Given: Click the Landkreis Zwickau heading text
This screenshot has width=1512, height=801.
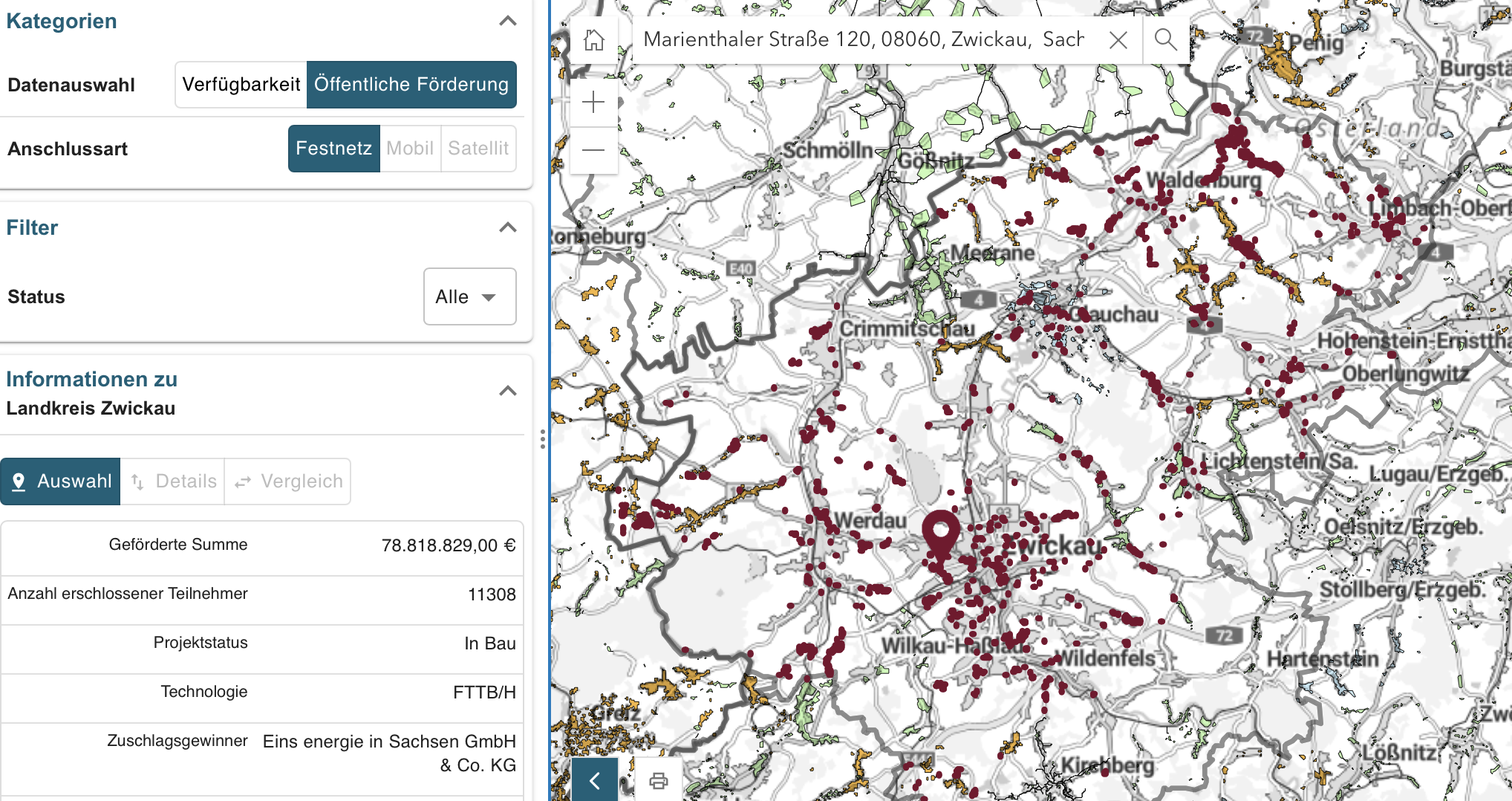Looking at the screenshot, I should pos(91,409).
